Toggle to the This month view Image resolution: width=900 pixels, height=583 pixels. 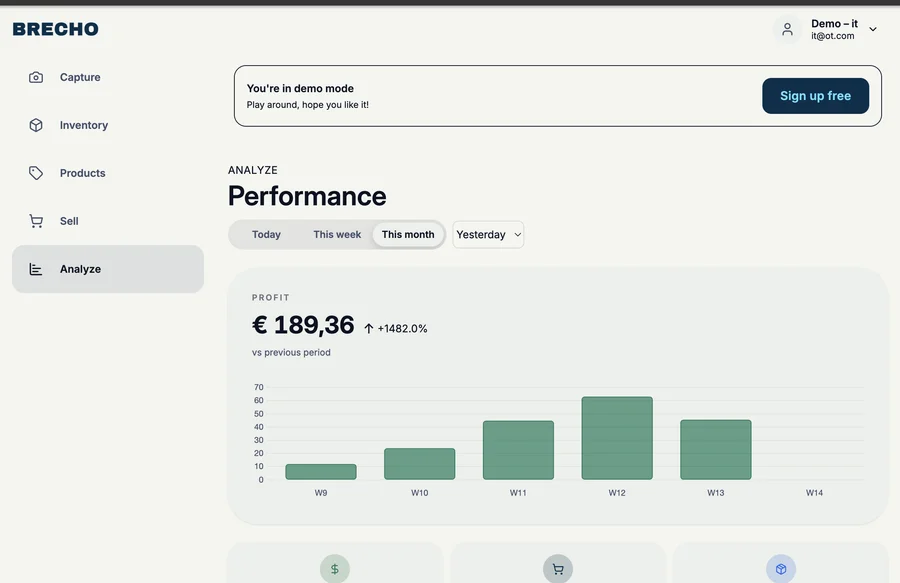pyautogui.click(x=407, y=234)
